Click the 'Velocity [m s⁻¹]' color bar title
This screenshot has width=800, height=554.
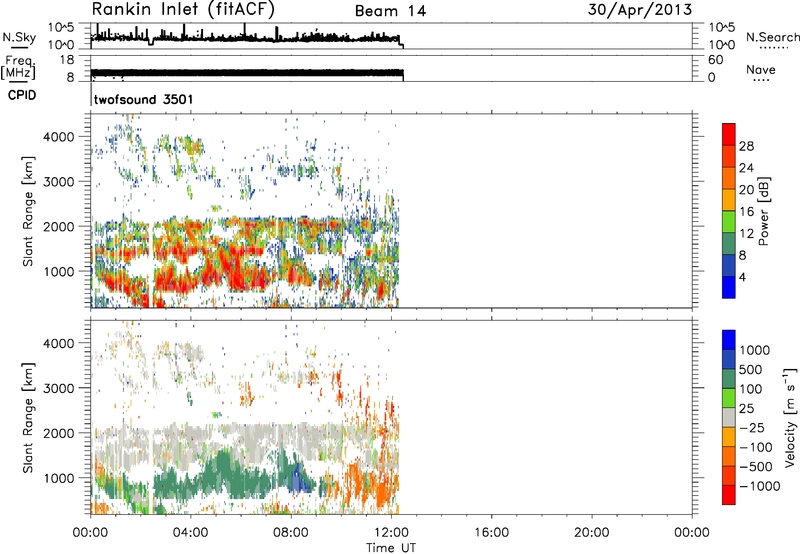point(790,417)
